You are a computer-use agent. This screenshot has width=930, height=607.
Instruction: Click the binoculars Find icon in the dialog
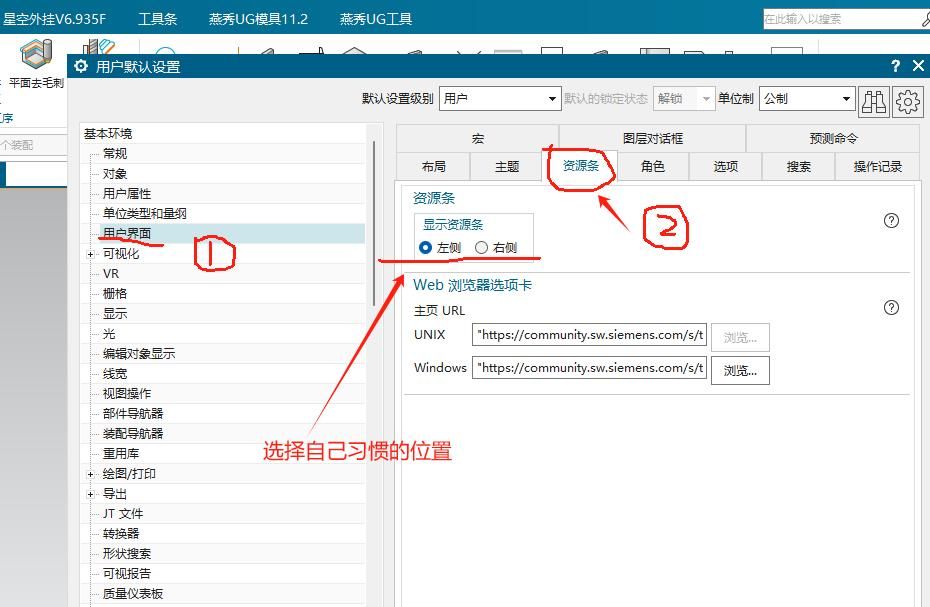873,101
